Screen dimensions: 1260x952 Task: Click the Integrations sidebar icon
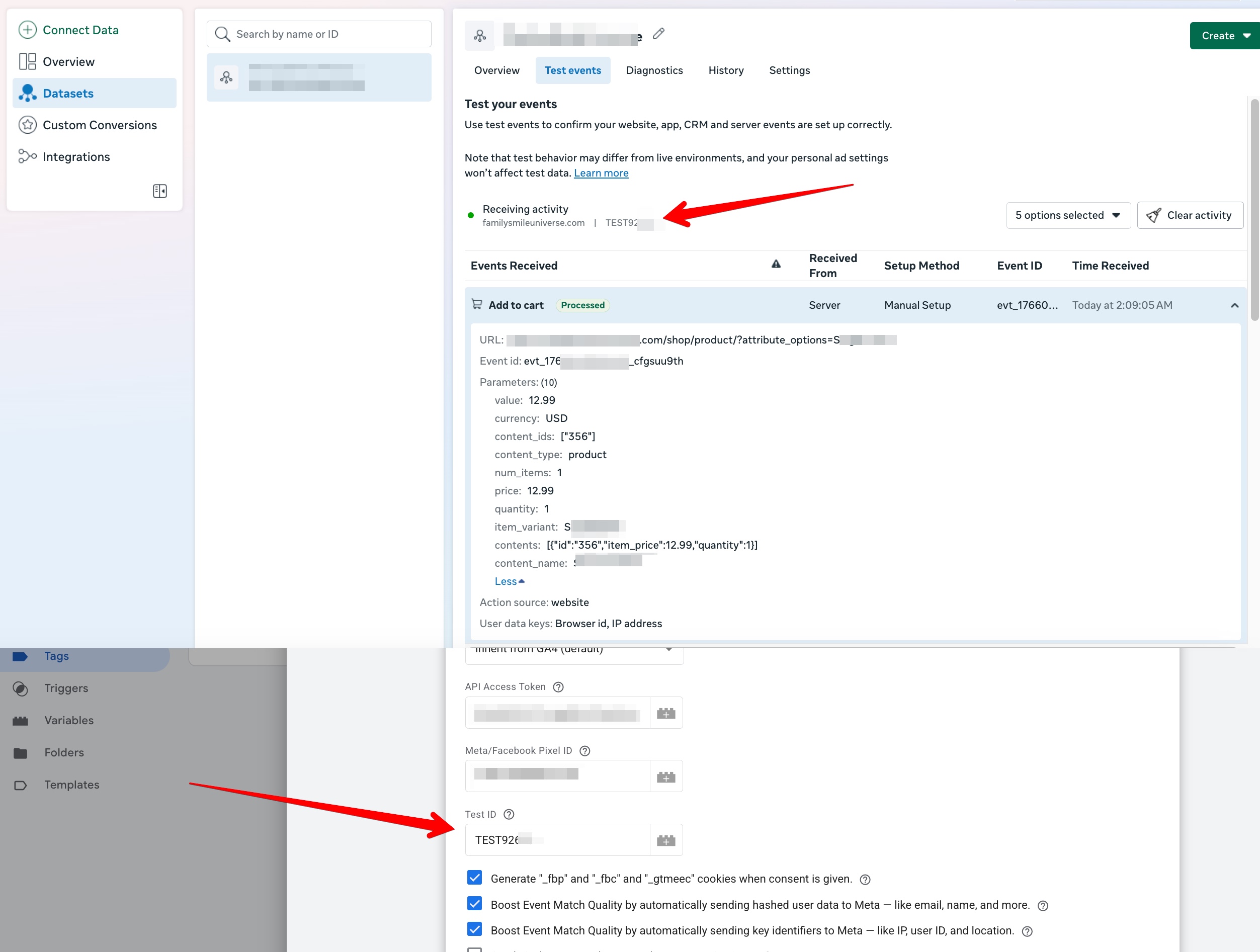pos(26,156)
